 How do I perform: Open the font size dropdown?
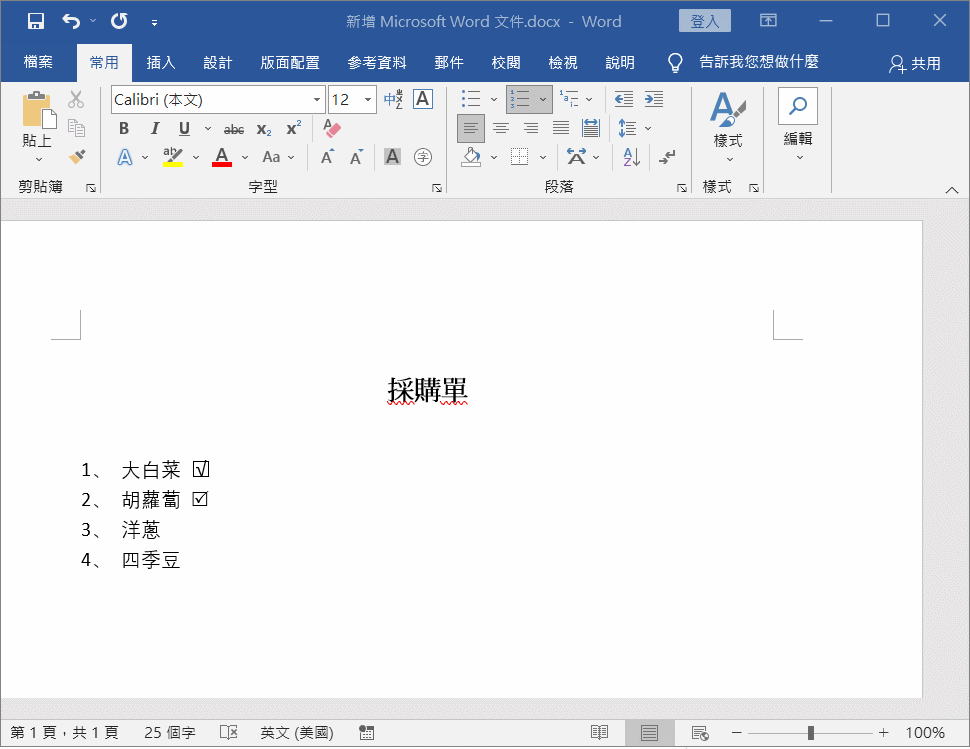tap(368, 100)
